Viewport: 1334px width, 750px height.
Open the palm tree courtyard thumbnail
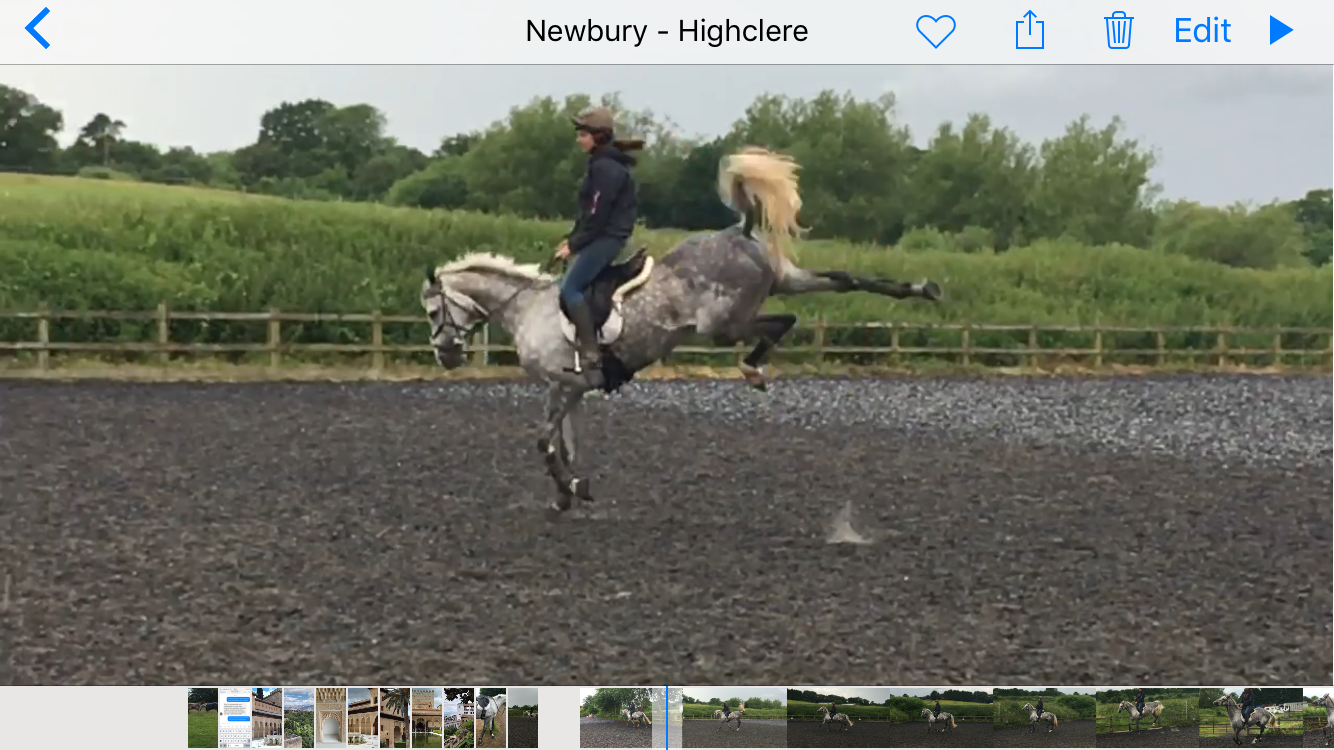coord(395,718)
